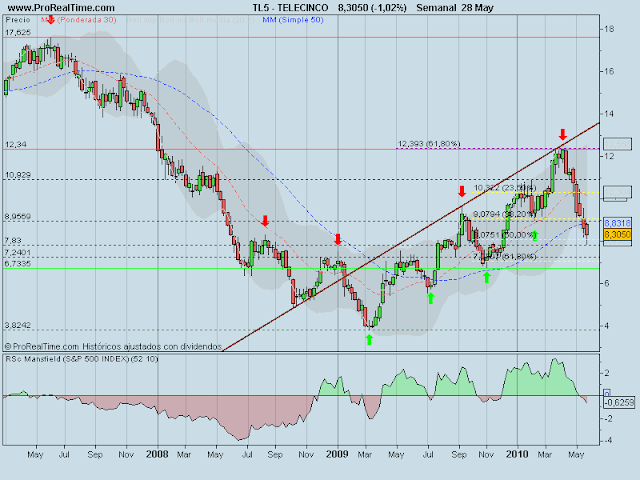This screenshot has height=480, width=640.
Task: Click the -4 tick on RSc Mansfield axis
Action: click(x=609, y=440)
